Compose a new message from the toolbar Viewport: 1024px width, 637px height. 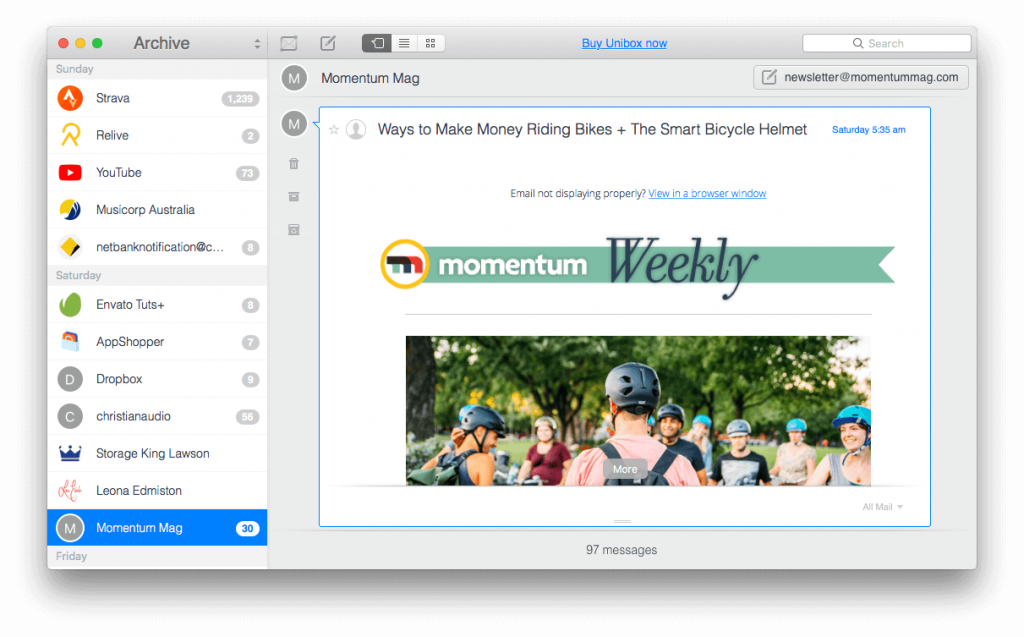pyautogui.click(x=327, y=43)
